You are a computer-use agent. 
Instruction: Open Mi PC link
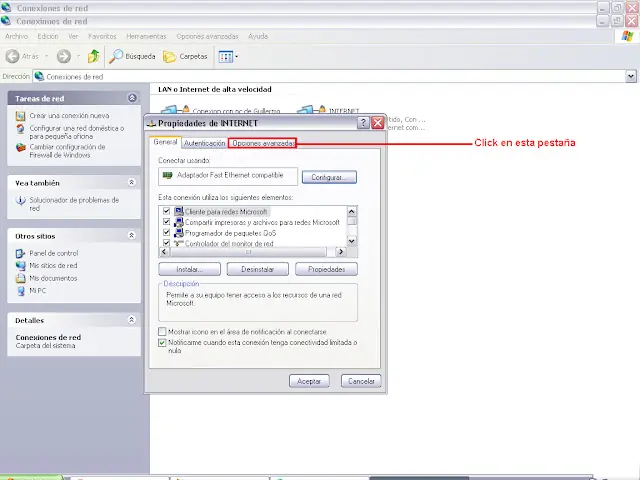(38, 291)
